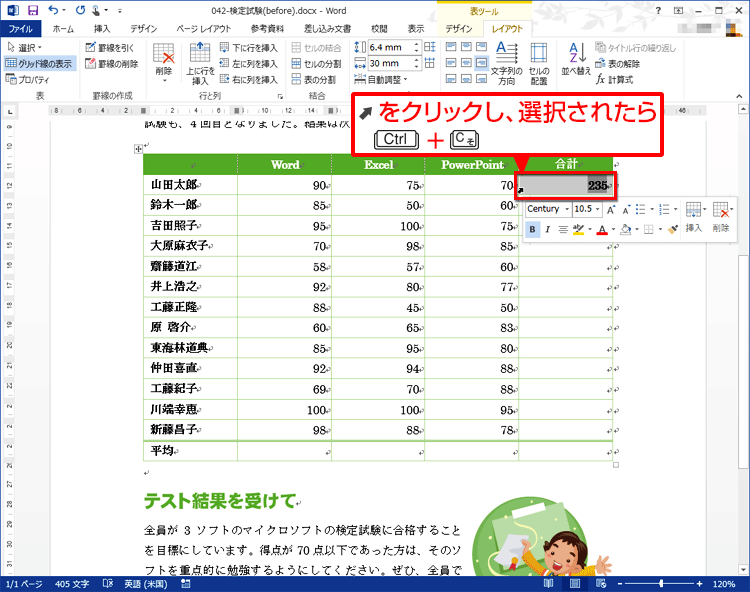Screen dimensions: 750x592
Task: Switch to read mode view in status bar
Action: (x=549, y=583)
